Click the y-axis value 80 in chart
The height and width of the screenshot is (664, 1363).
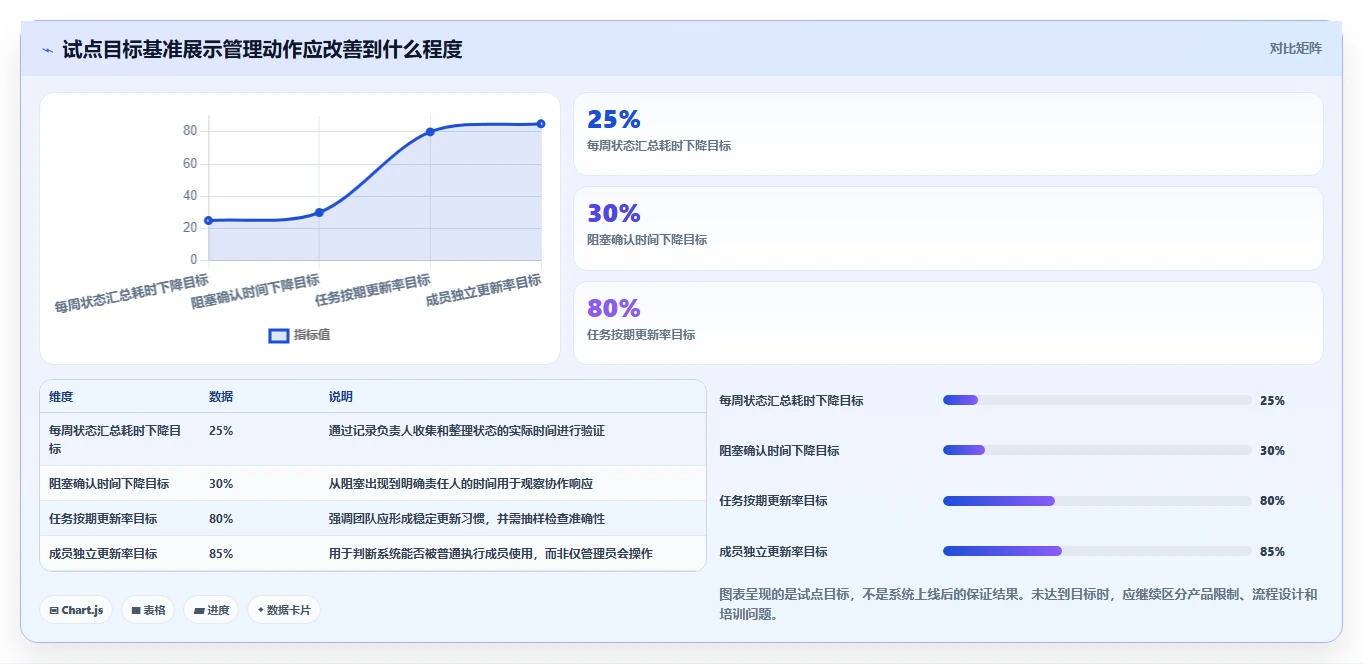tap(190, 131)
